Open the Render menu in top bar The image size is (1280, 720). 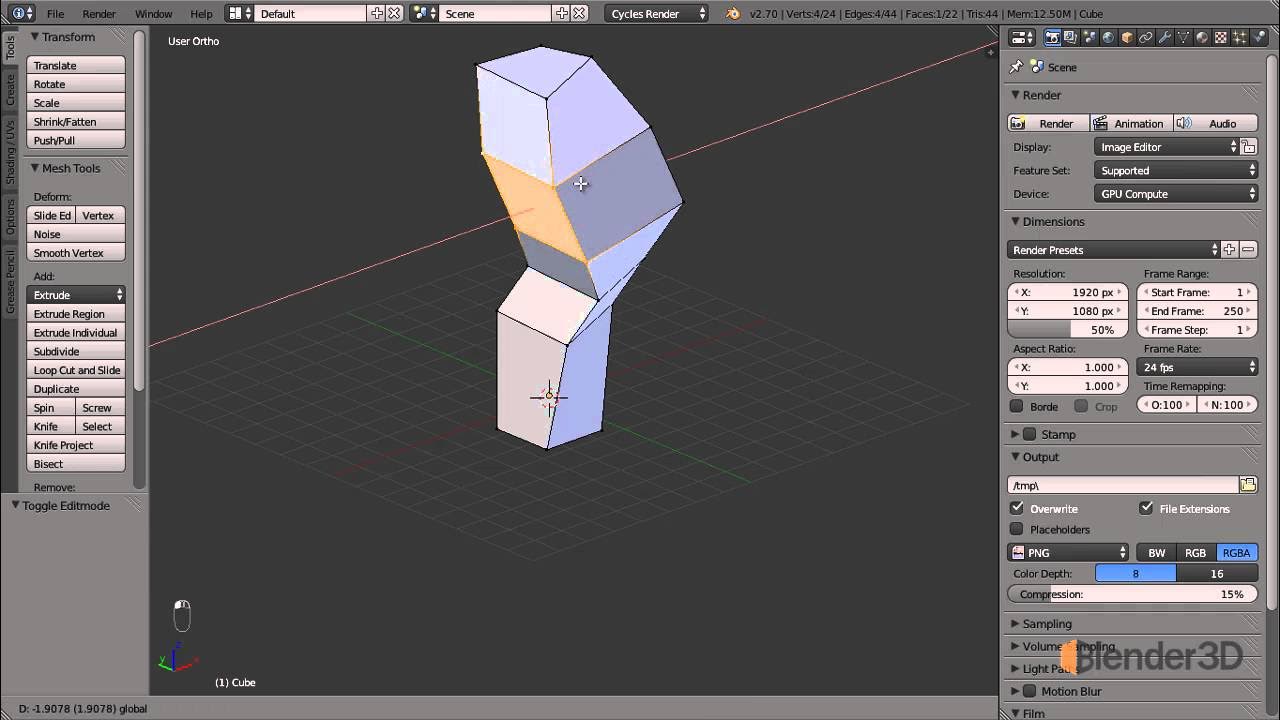click(x=99, y=14)
